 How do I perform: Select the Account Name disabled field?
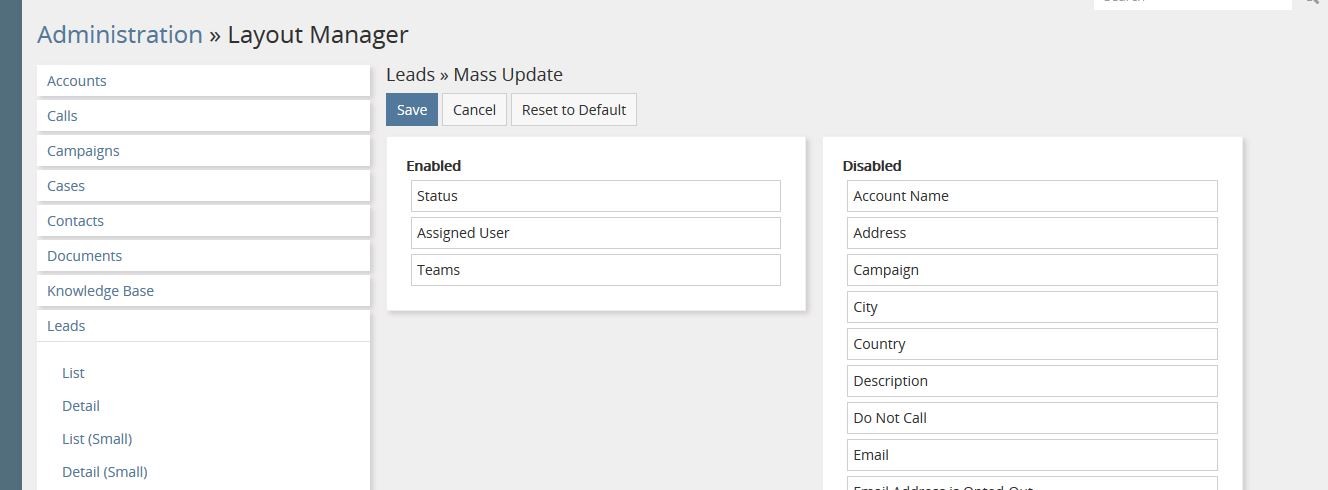[1031, 196]
